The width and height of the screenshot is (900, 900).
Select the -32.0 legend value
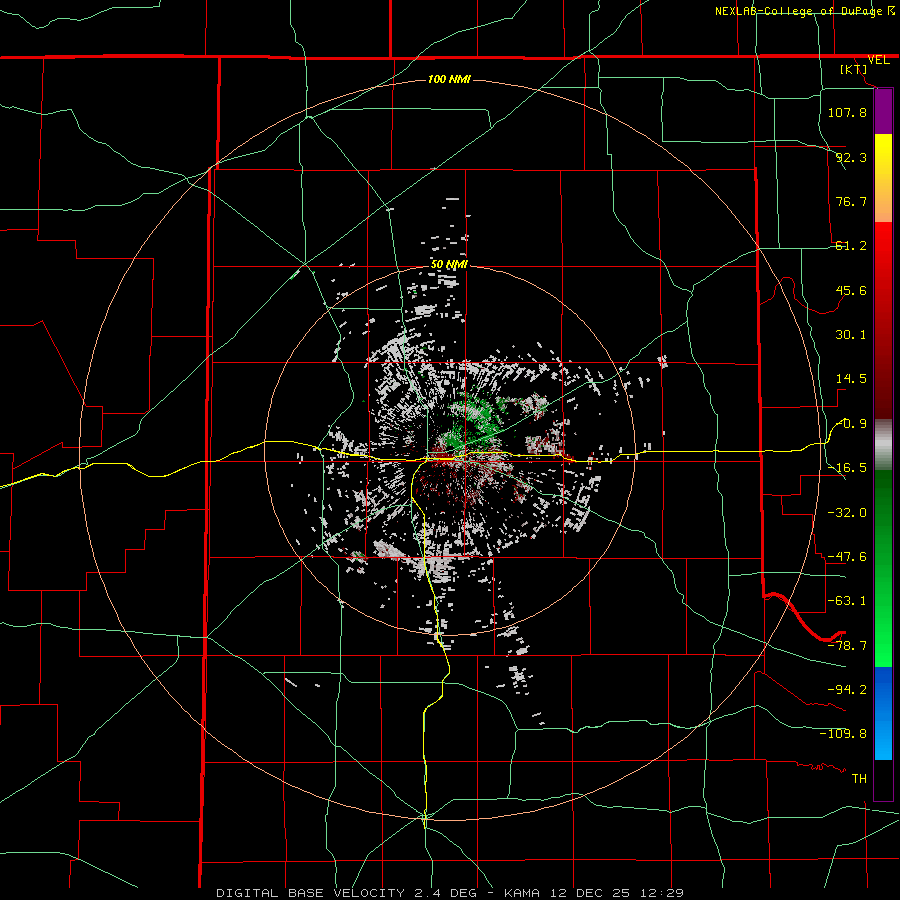point(847,513)
